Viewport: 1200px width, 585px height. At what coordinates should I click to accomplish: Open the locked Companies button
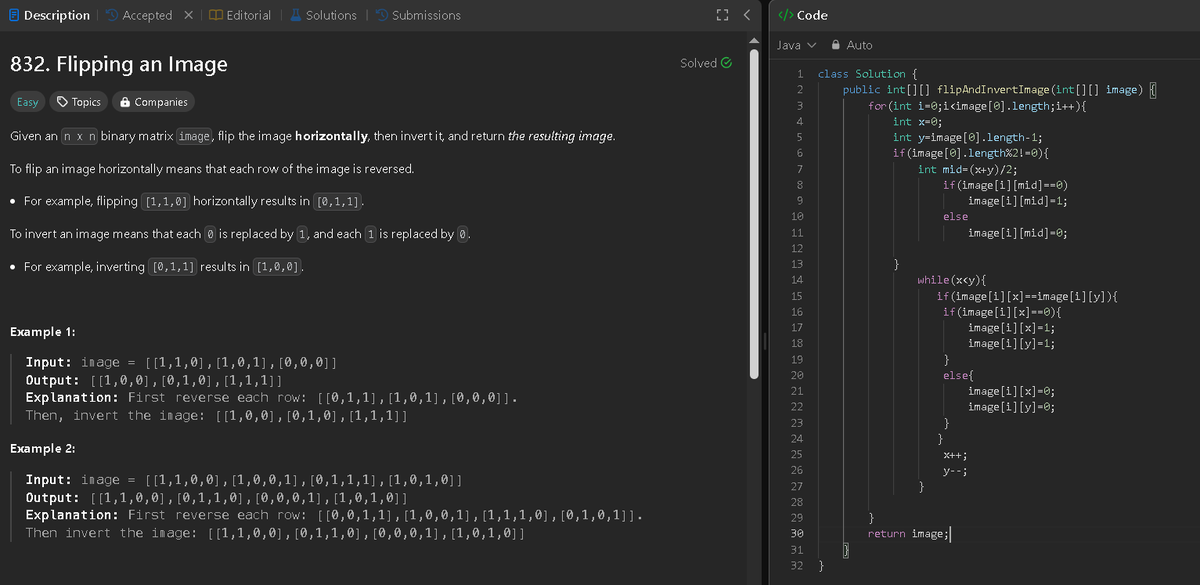pyautogui.click(x=153, y=102)
